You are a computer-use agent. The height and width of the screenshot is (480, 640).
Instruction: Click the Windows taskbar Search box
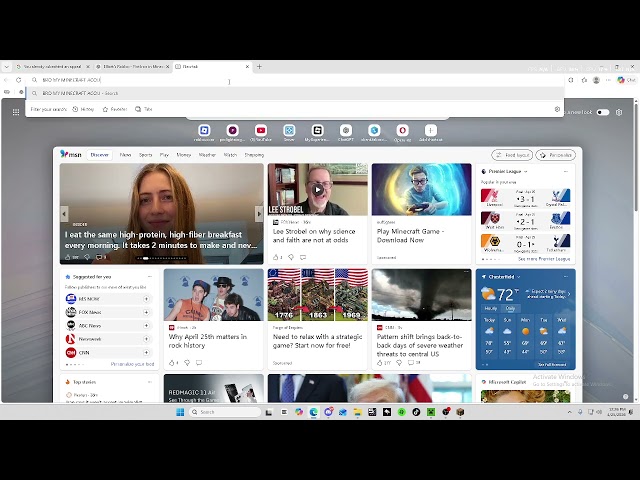(x=225, y=412)
